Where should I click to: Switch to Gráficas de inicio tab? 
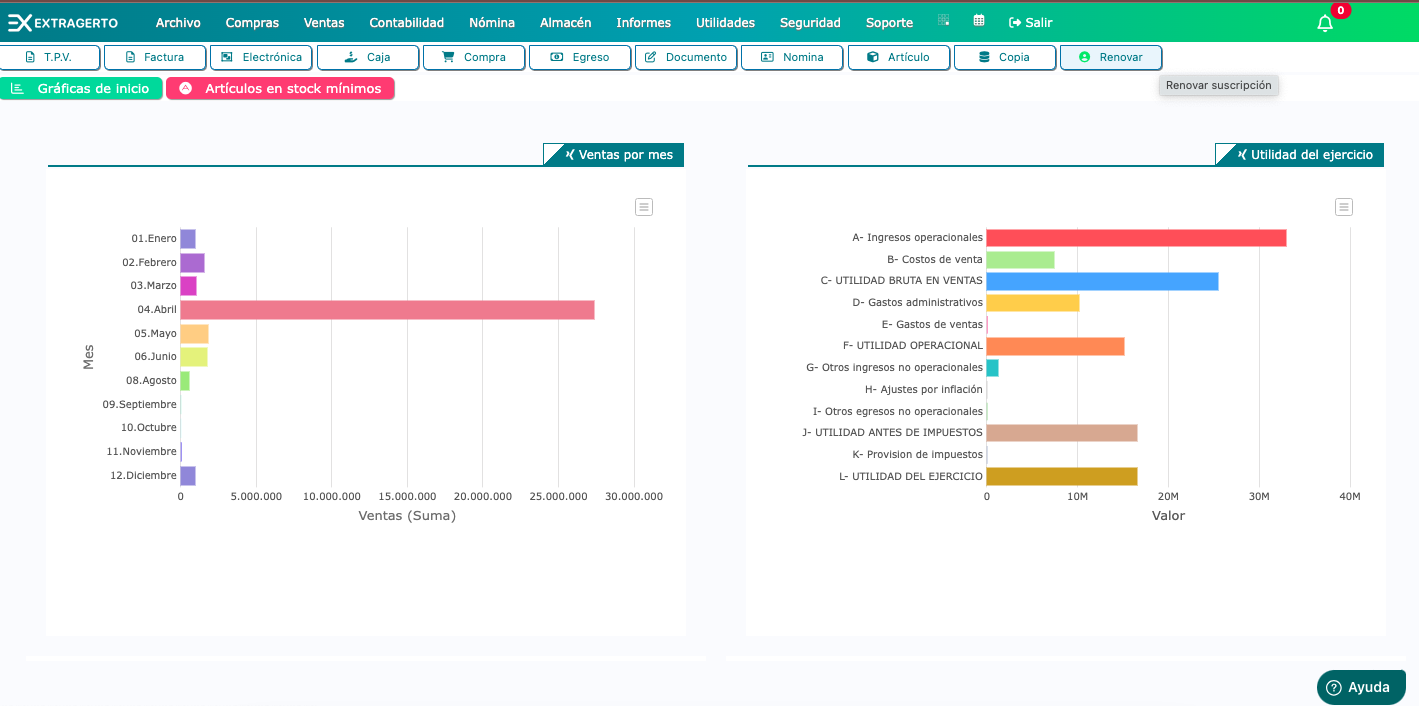[81, 89]
